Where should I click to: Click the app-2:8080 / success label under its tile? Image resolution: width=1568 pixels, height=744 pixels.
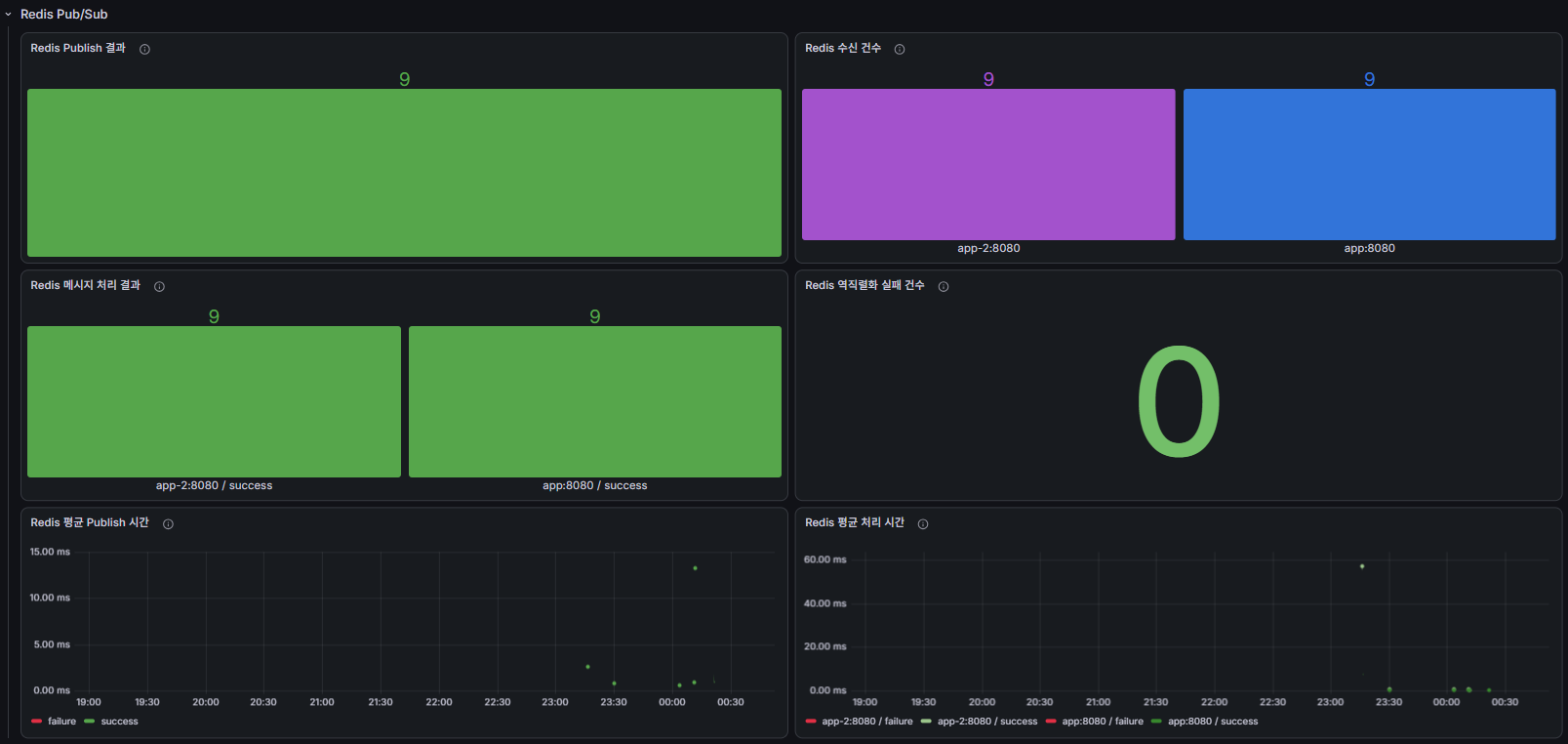[214, 485]
